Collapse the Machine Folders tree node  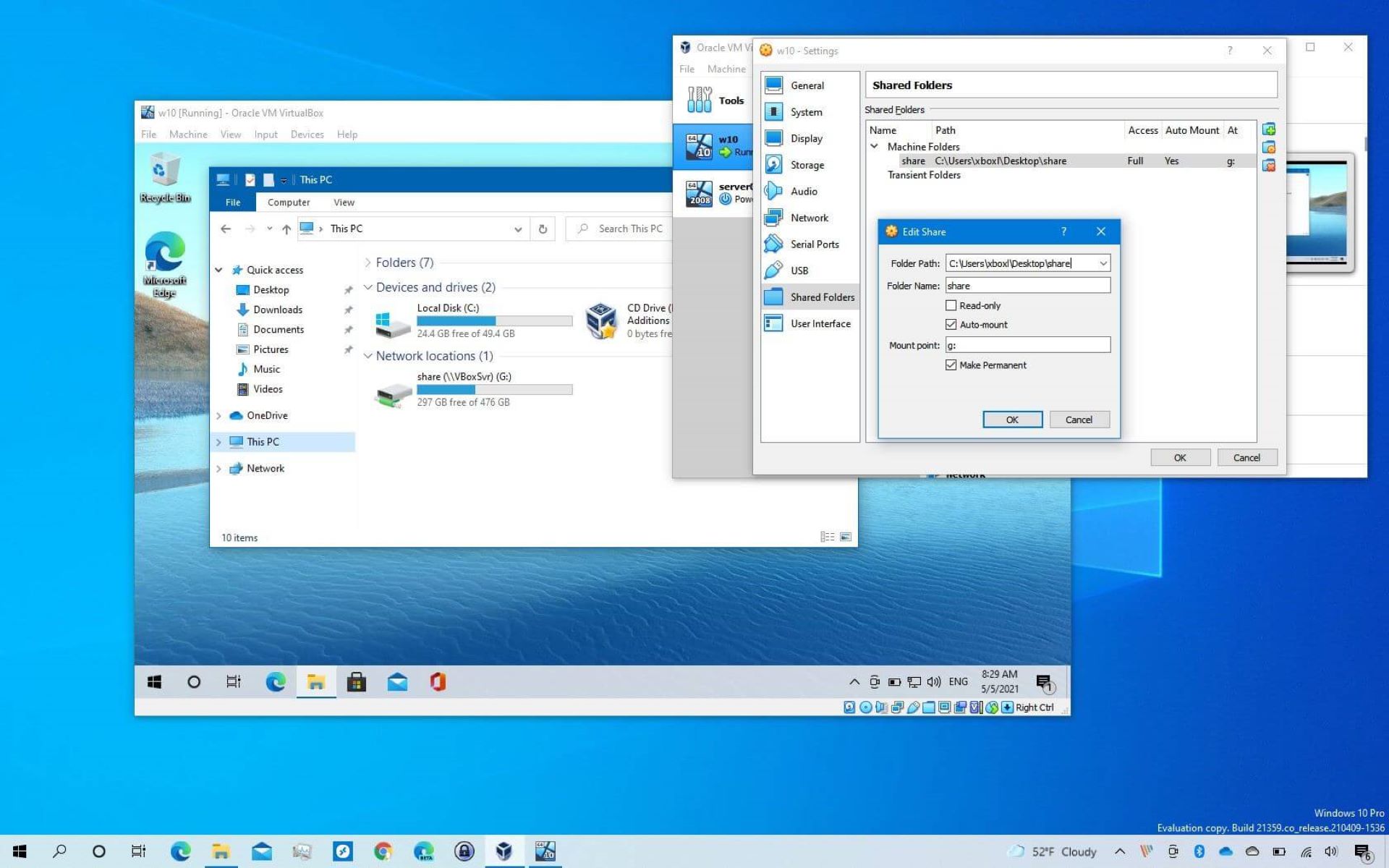[x=874, y=146]
